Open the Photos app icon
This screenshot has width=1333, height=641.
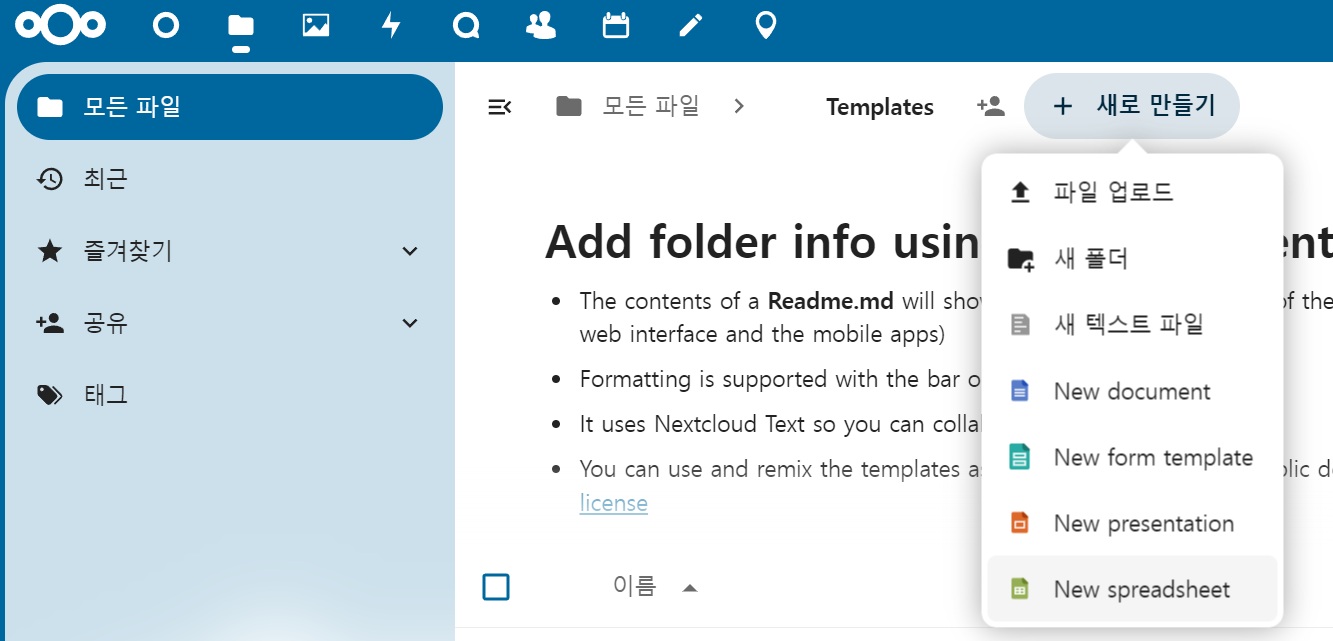[x=316, y=26]
